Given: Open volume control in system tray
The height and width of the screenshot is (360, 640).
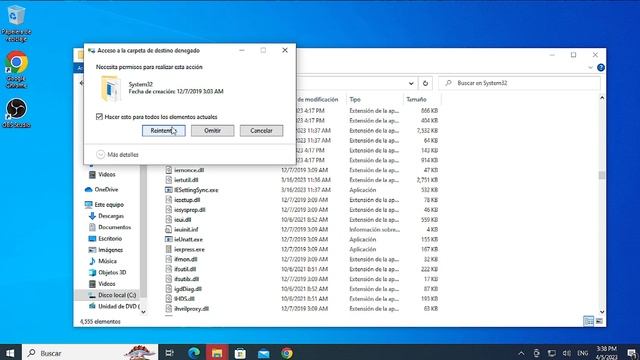Looking at the screenshot, I should [x=567, y=353].
